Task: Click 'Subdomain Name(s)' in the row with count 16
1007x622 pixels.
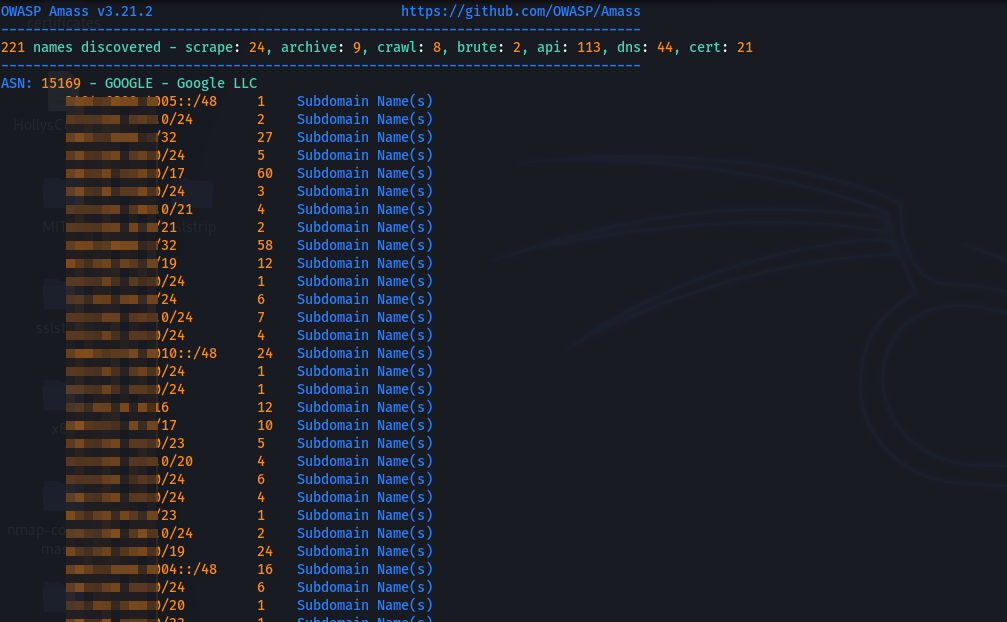Action: click(x=365, y=569)
